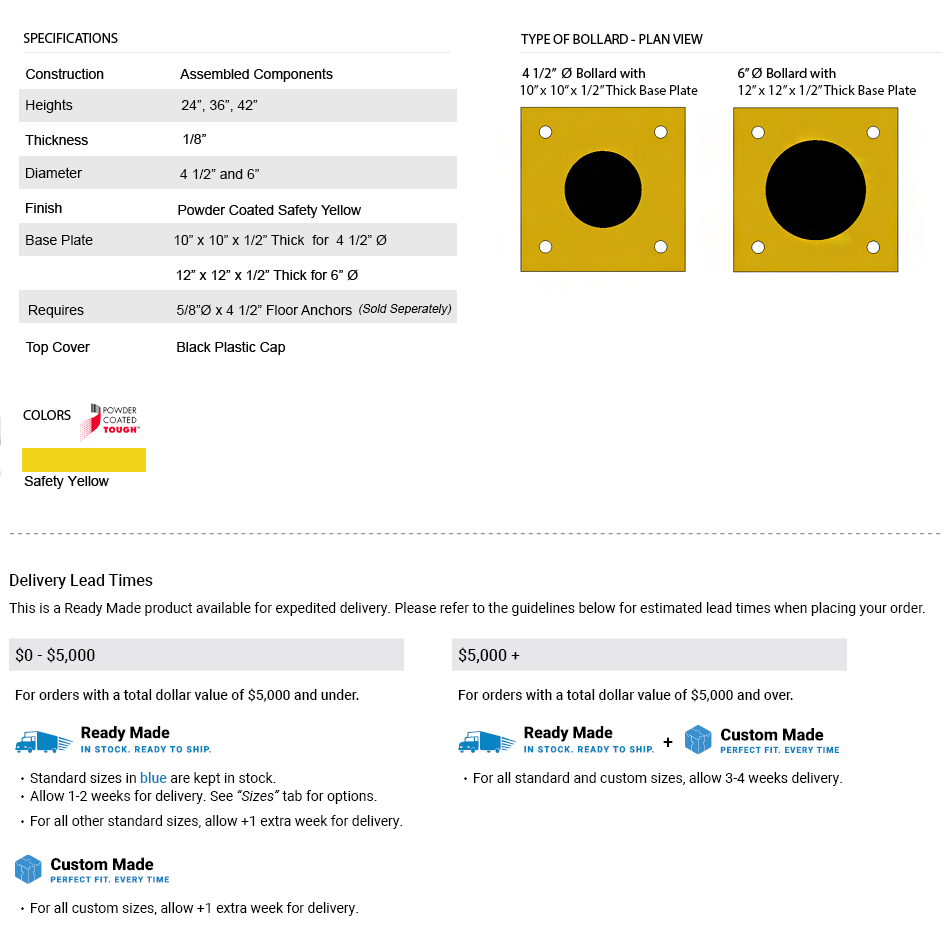Click the Custom Made cube icon beside Ready Made
950x943 pixels.
click(x=698, y=740)
